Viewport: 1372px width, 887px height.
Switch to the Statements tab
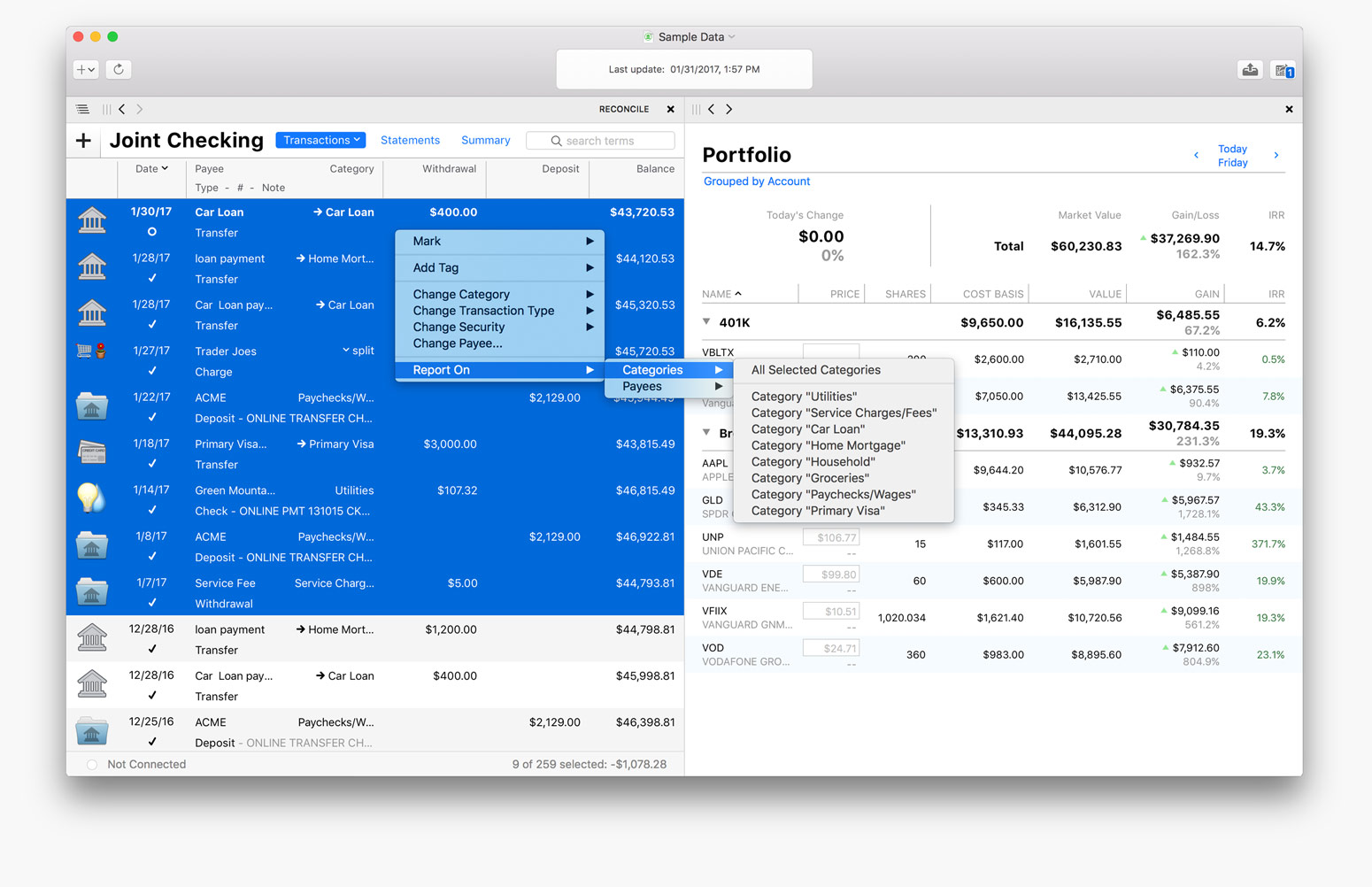point(410,140)
